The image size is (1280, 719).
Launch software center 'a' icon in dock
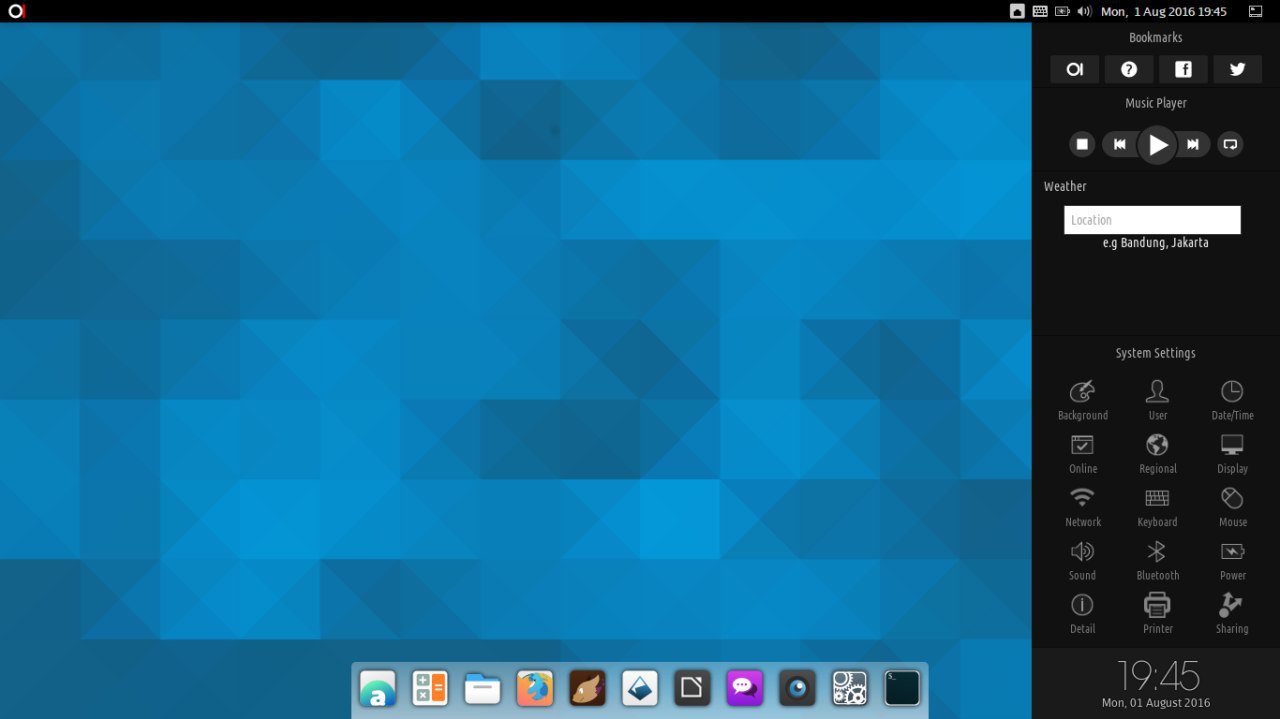coord(378,688)
